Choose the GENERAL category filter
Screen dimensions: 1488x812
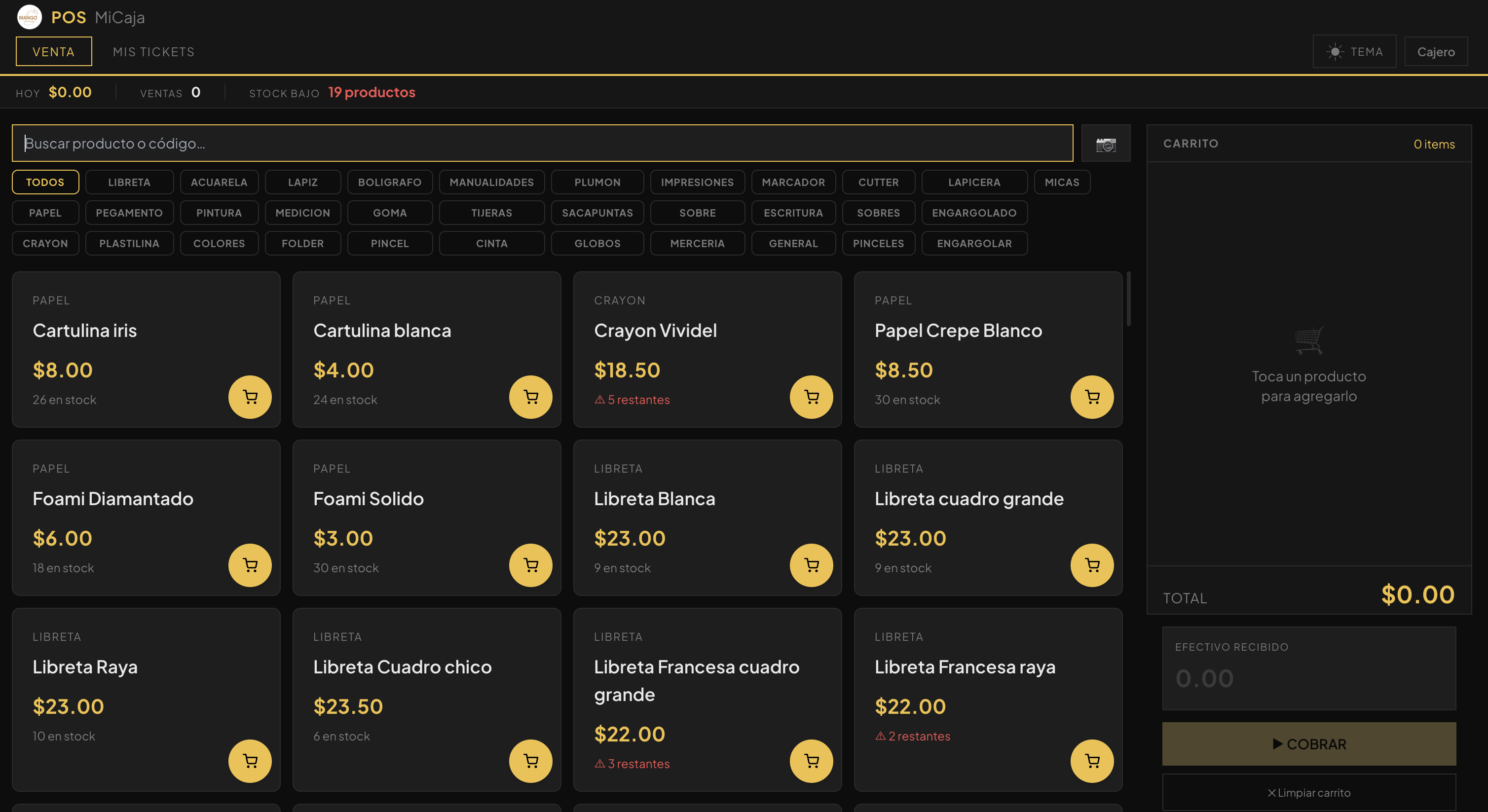click(x=793, y=243)
